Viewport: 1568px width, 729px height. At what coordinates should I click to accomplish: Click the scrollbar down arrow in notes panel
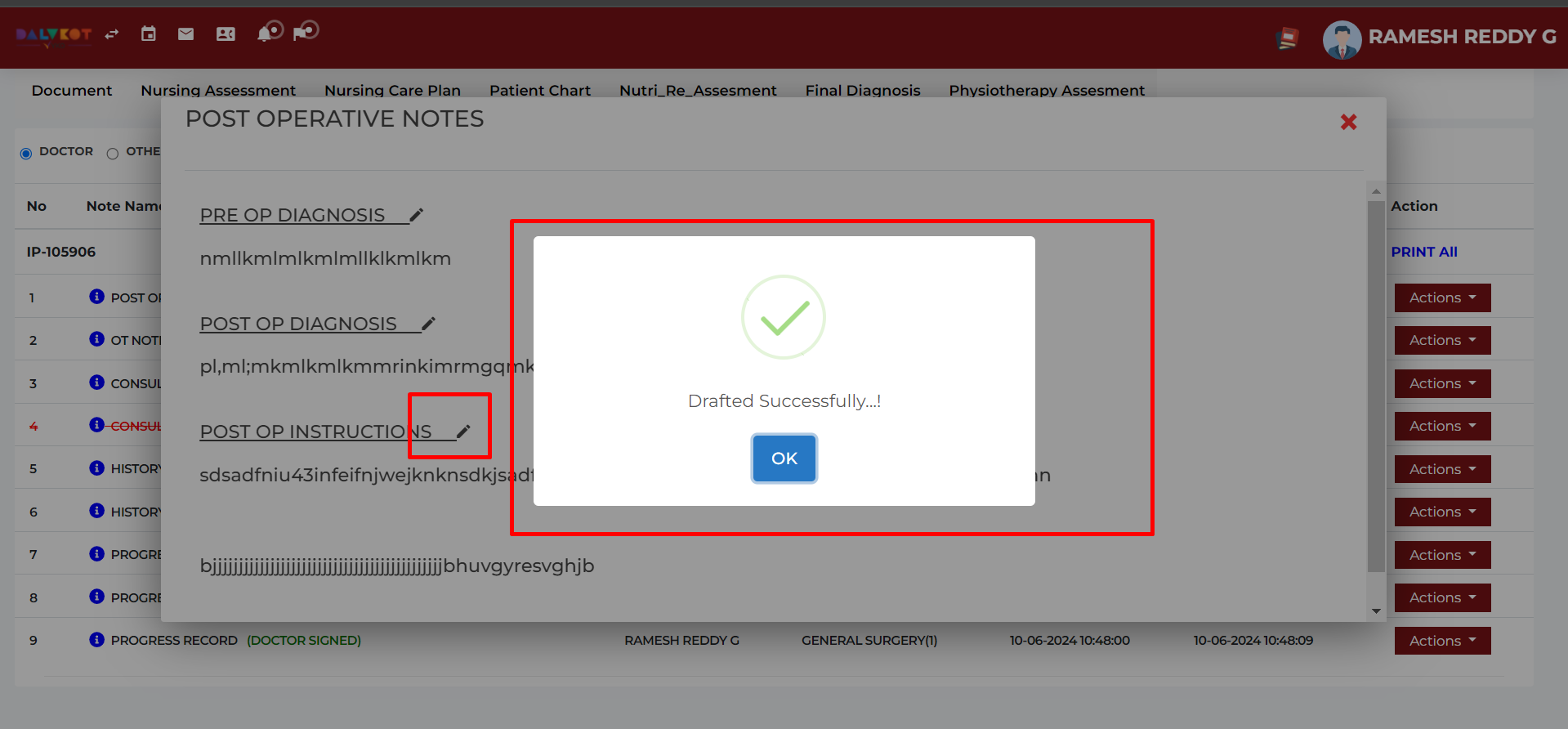coord(1376,610)
